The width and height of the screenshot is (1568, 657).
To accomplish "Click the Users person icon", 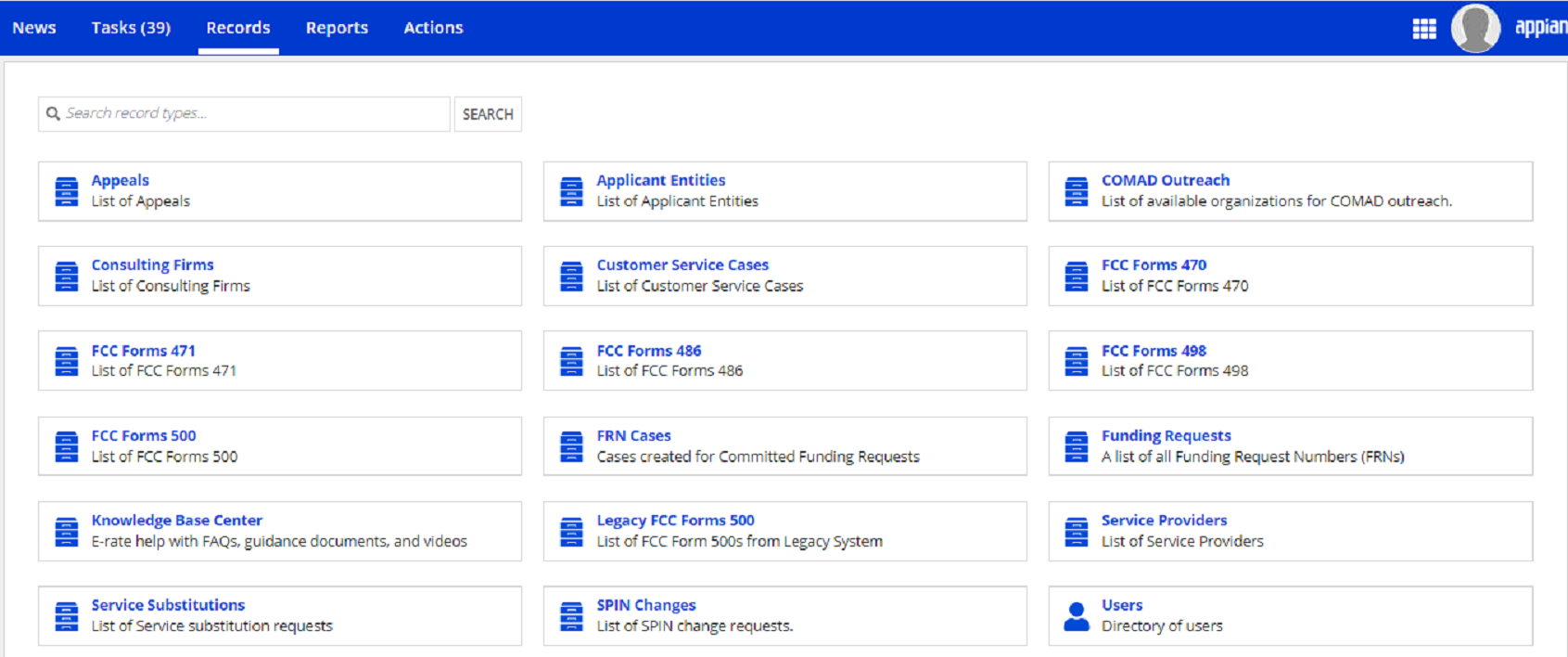I will 1077,616.
